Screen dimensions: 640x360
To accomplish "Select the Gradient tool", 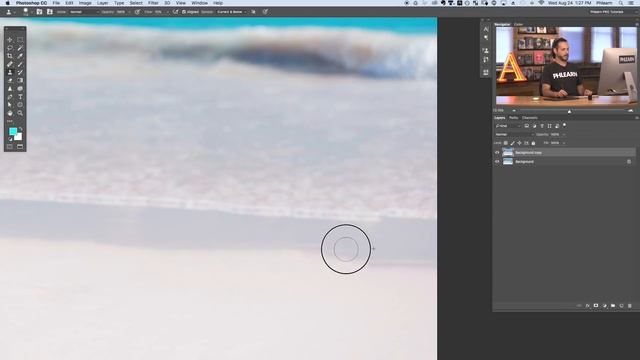I will pos(20,80).
